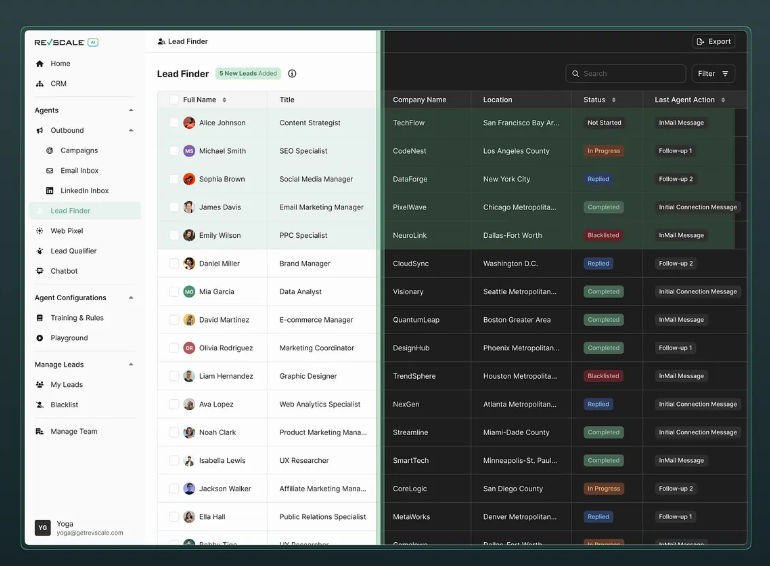Screen dimensions: 770x566
Task: Collapse the Manage Leads section chevron
Action: [x=131, y=364]
